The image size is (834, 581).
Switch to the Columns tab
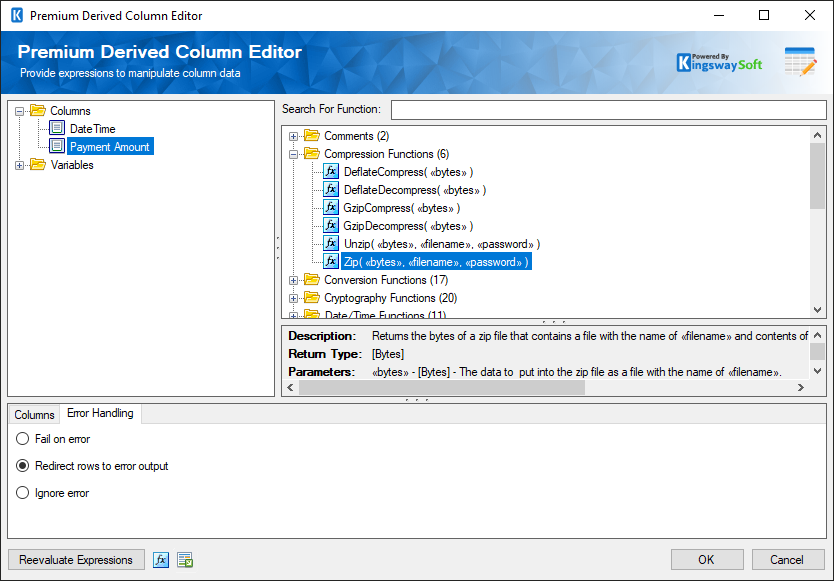pos(34,414)
